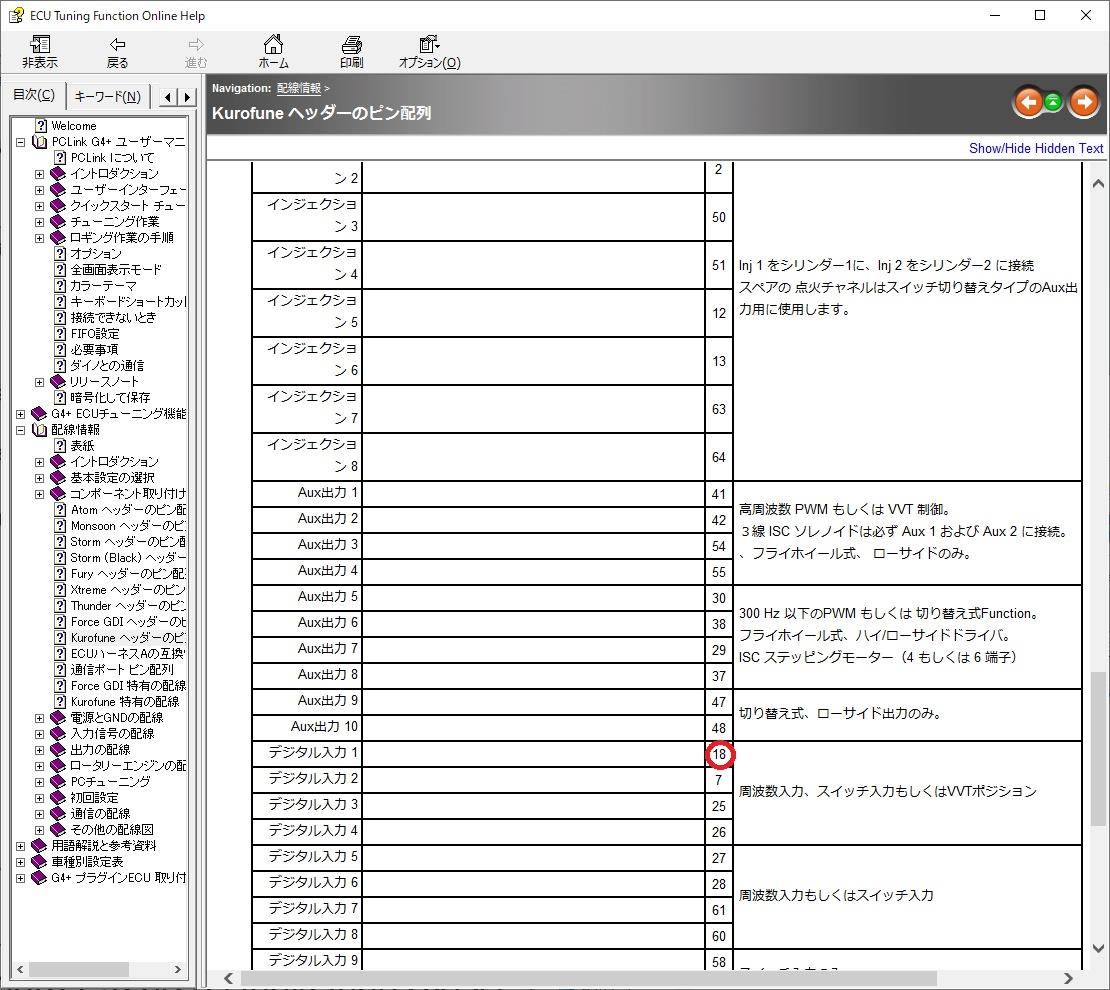Viewport: 1110px width, 990px height.
Task: Click the 配線情報 breadcrumb link
Action: click(299, 88)
